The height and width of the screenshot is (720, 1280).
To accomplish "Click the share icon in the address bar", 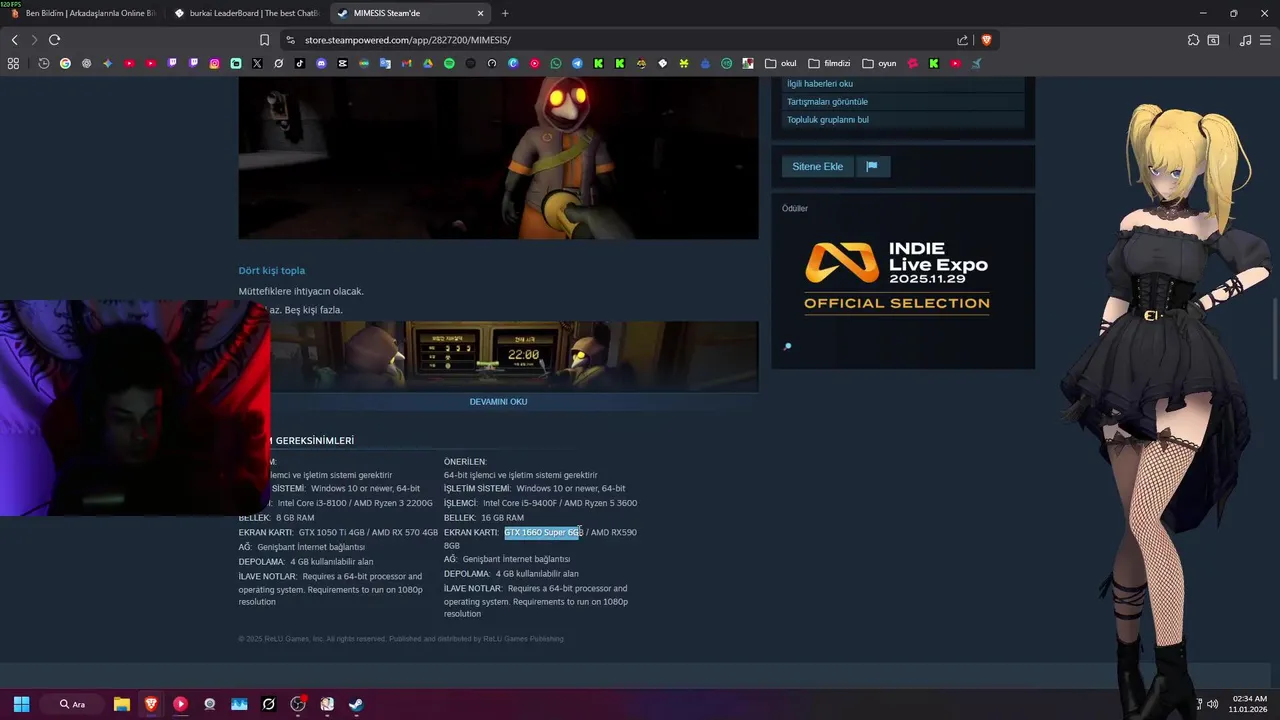I will tap(962, 40).
